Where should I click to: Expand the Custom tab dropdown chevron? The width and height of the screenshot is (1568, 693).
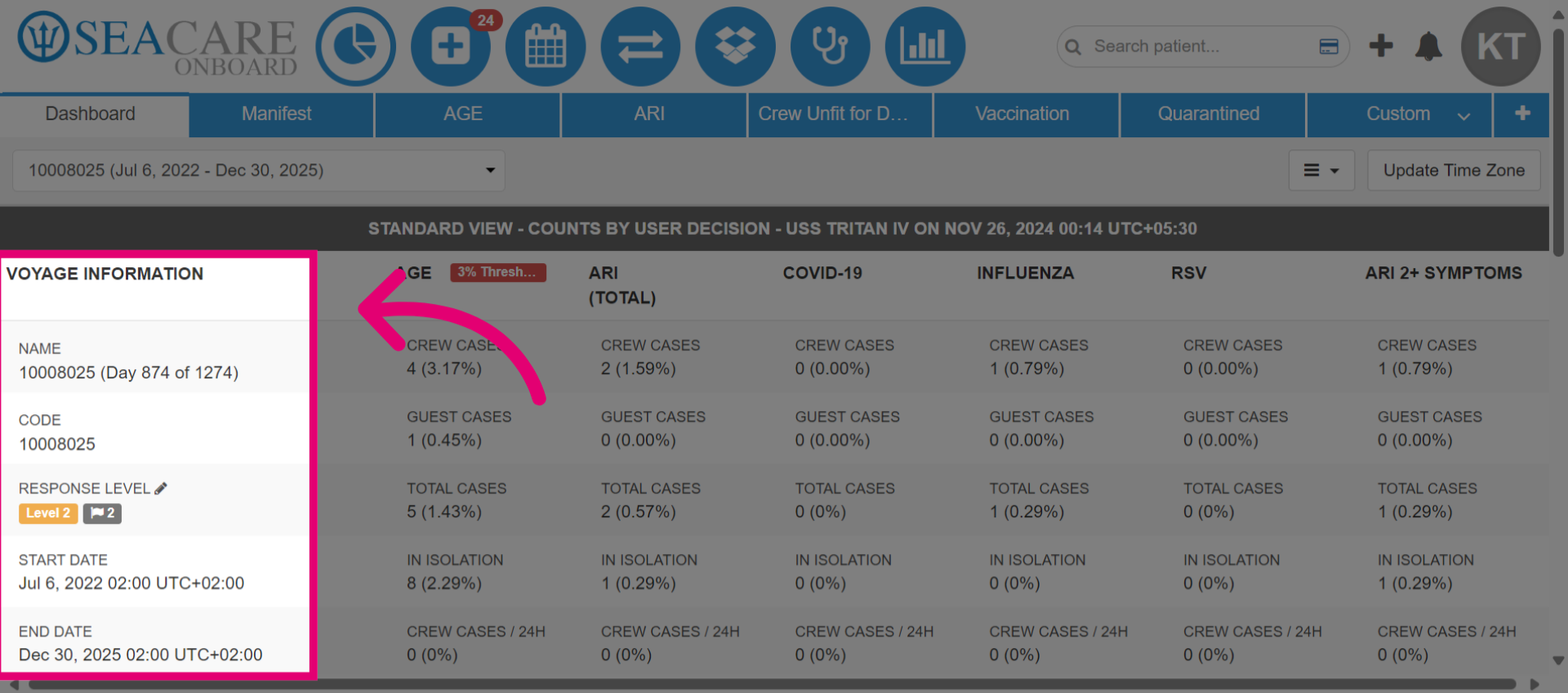pos(1463,115)
